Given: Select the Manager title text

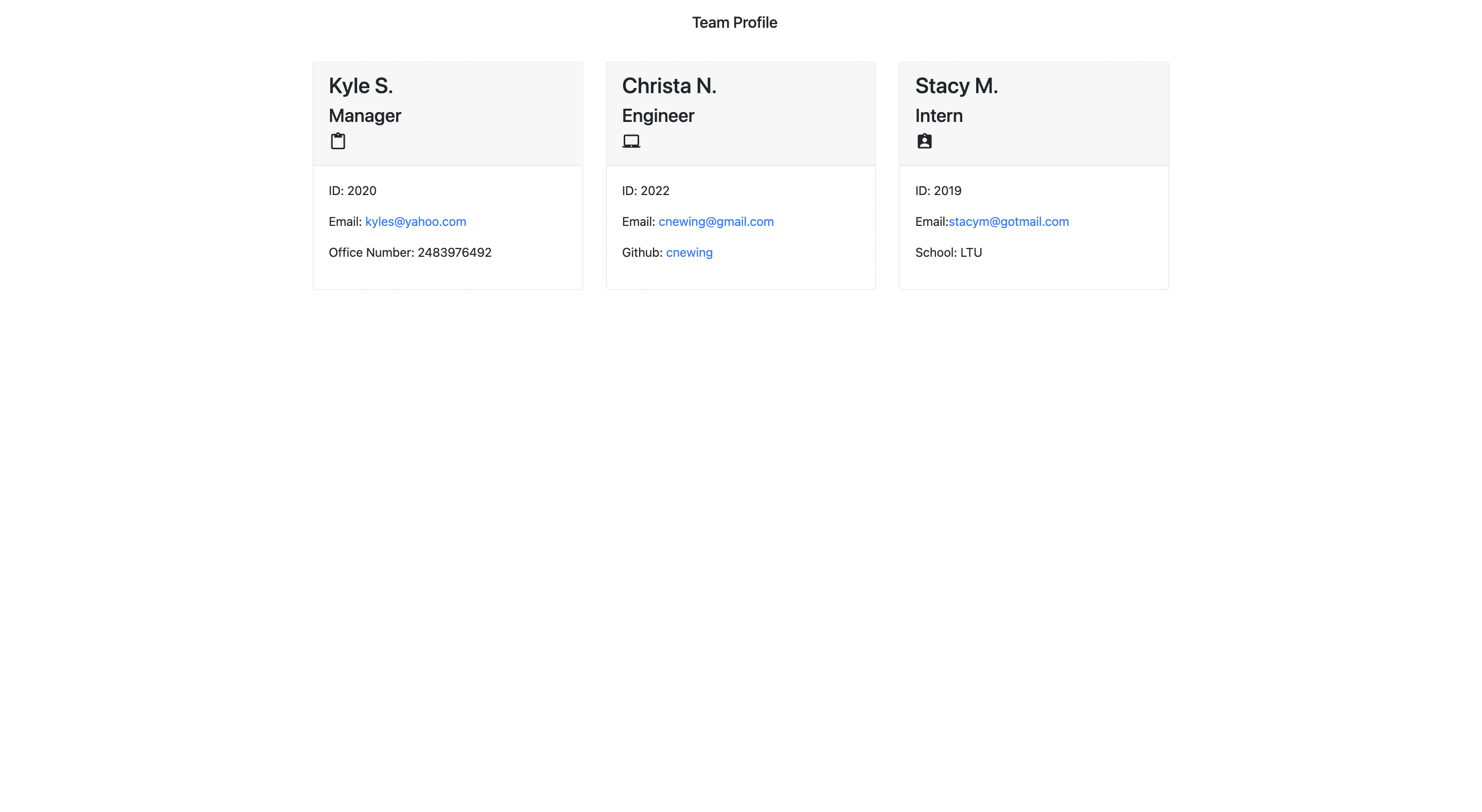Looking at the screenshot, I should 365,115.
